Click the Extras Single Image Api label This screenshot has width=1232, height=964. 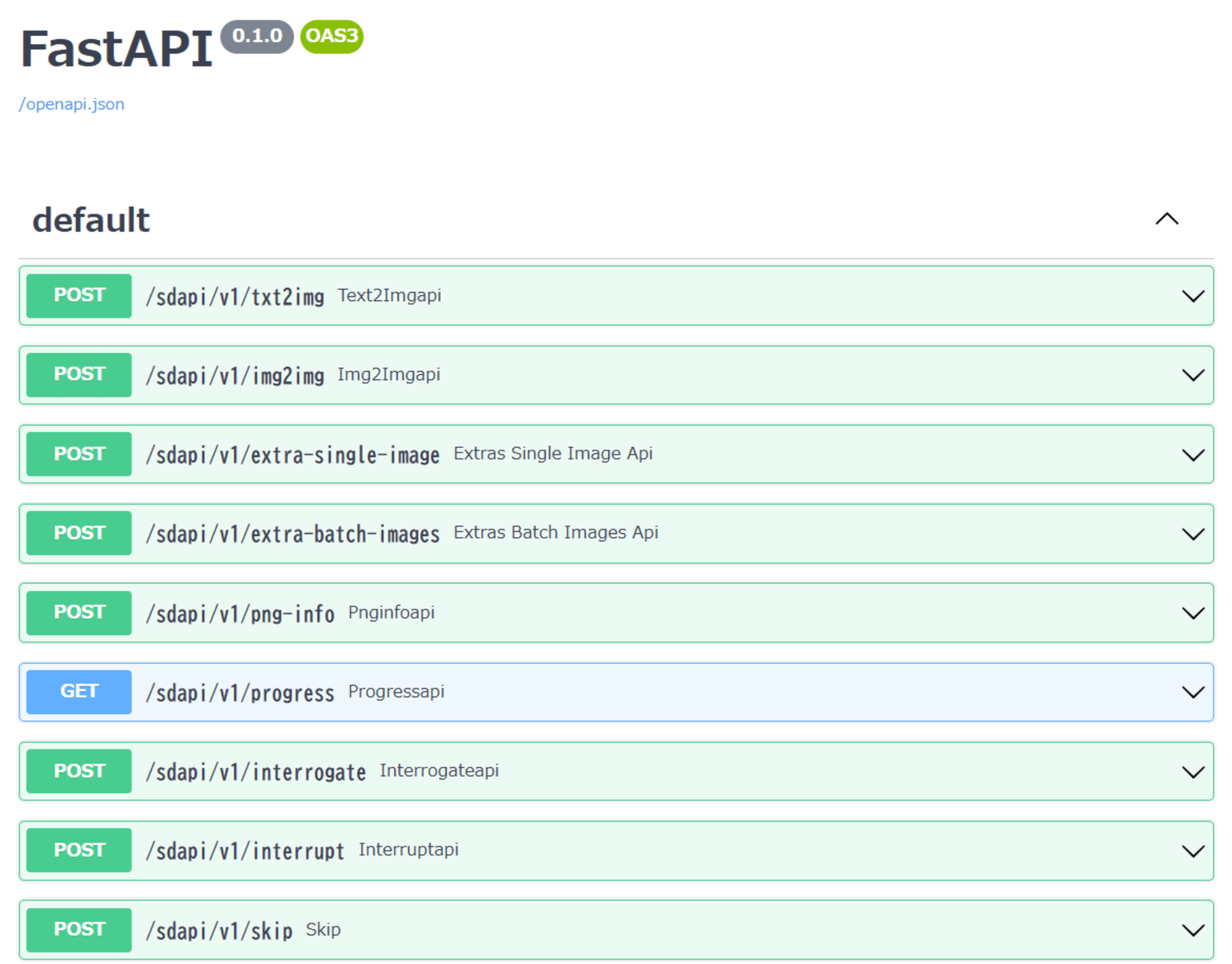pyautogui.click(x=553, y=453)
